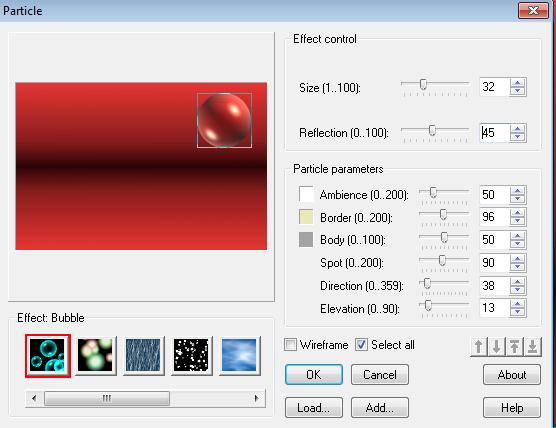Select the white snow particles thumbnail
Screen dimensions: 556x428
[191, 356]
